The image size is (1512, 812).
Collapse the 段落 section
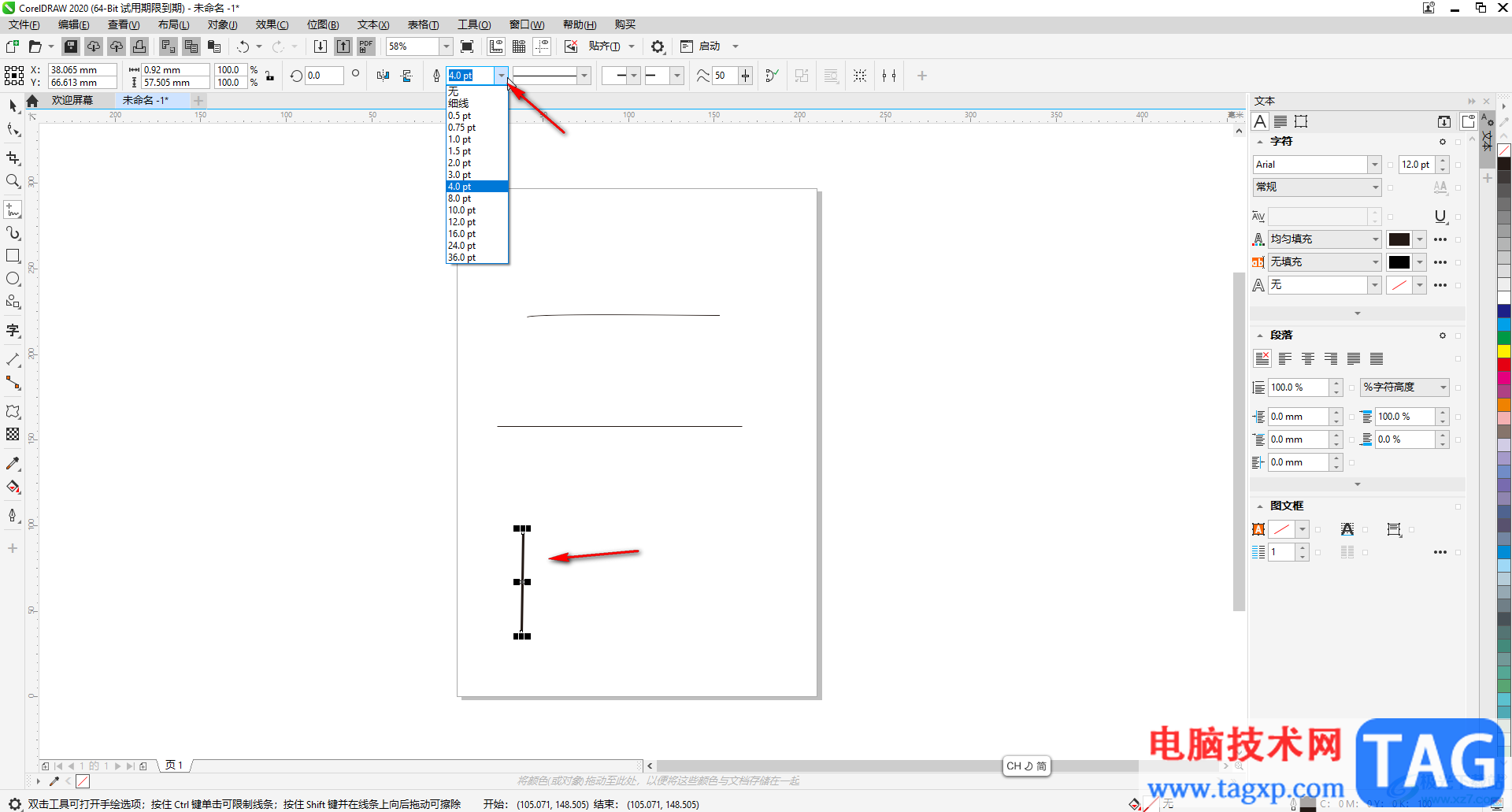[x=1260, y=336]
